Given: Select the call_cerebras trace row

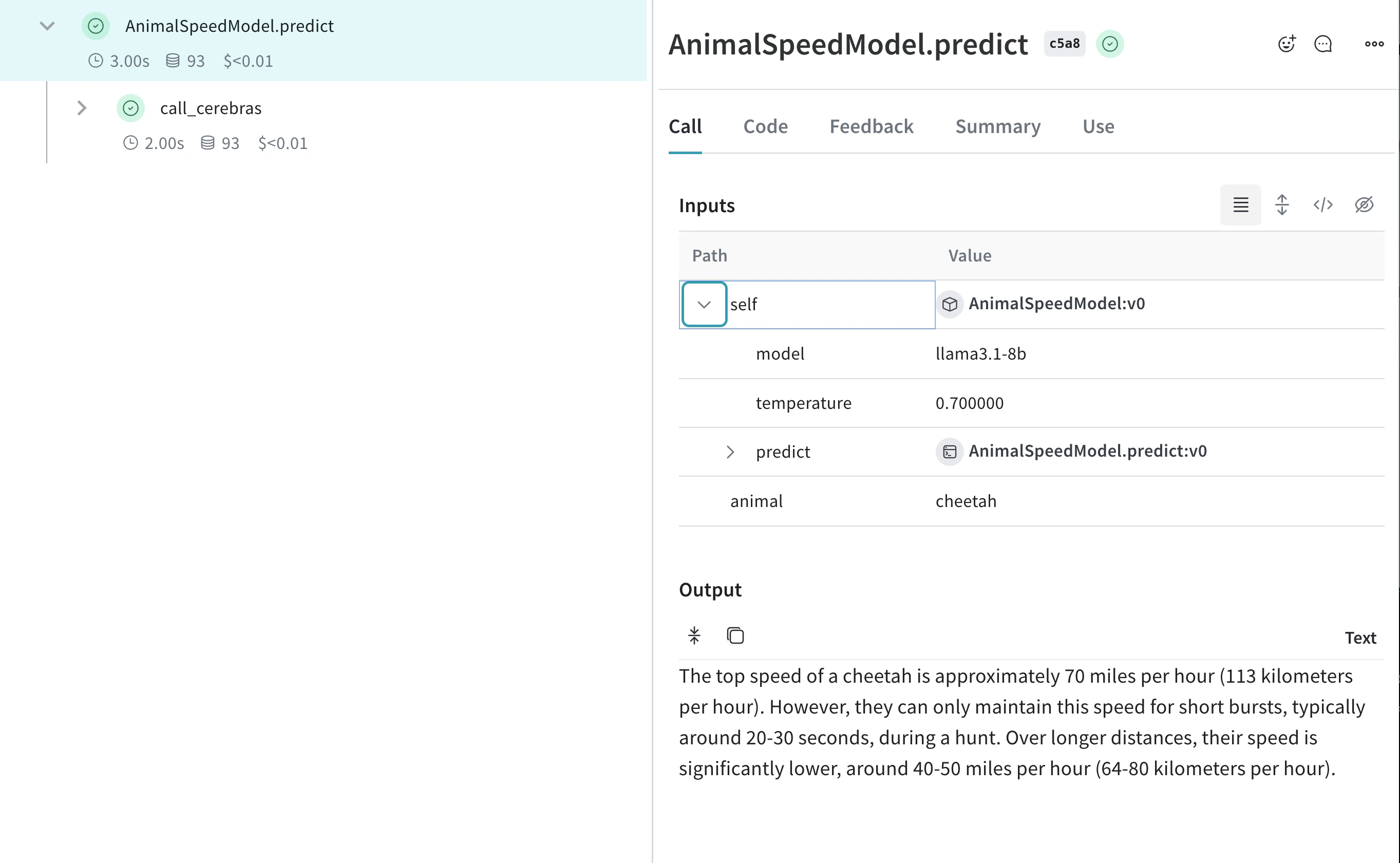Looking at the screenshot, I should [211, 108].
